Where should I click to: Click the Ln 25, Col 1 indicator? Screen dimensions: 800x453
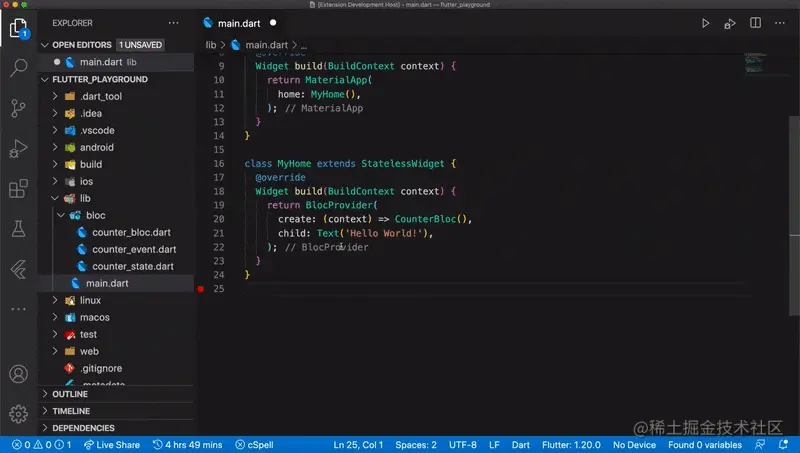coord(358,445)
